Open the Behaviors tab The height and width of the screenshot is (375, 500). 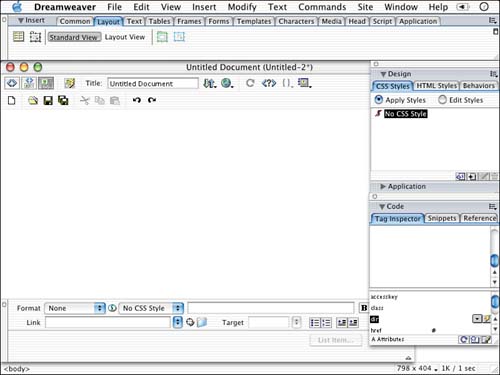click(x=479, y=86)
